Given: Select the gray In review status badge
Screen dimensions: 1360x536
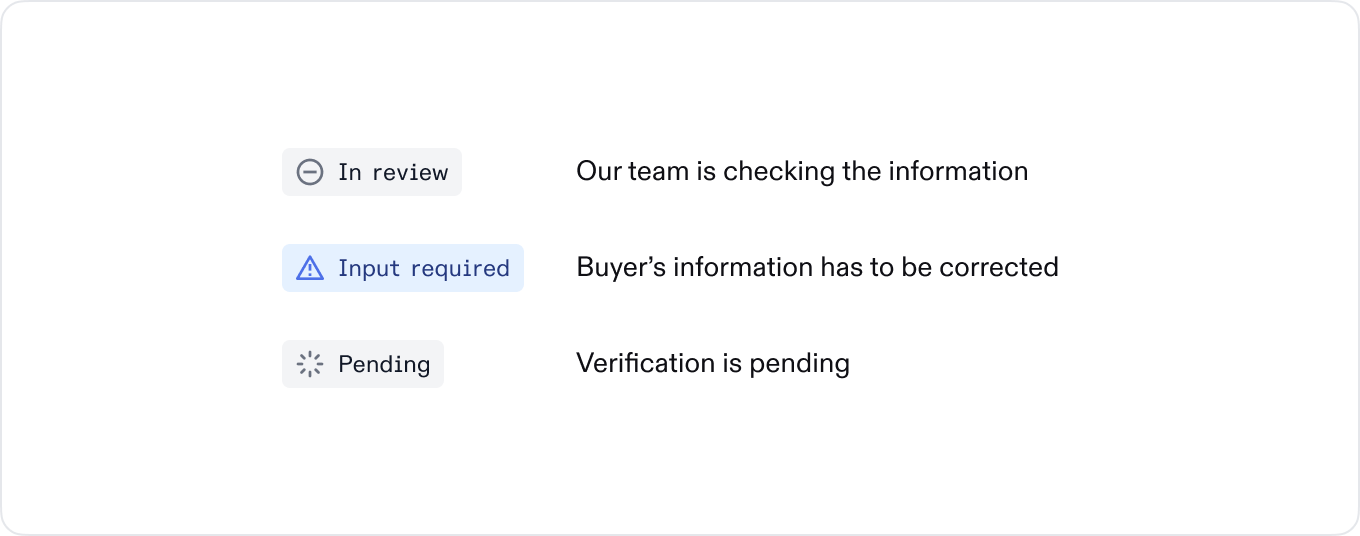Looking at the screenshot, I should click(x=372, y=172).
